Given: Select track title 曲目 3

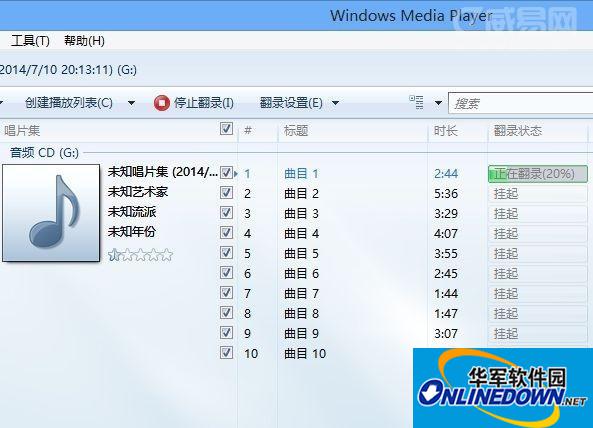Looking at the screenshot, I should 301,214.
